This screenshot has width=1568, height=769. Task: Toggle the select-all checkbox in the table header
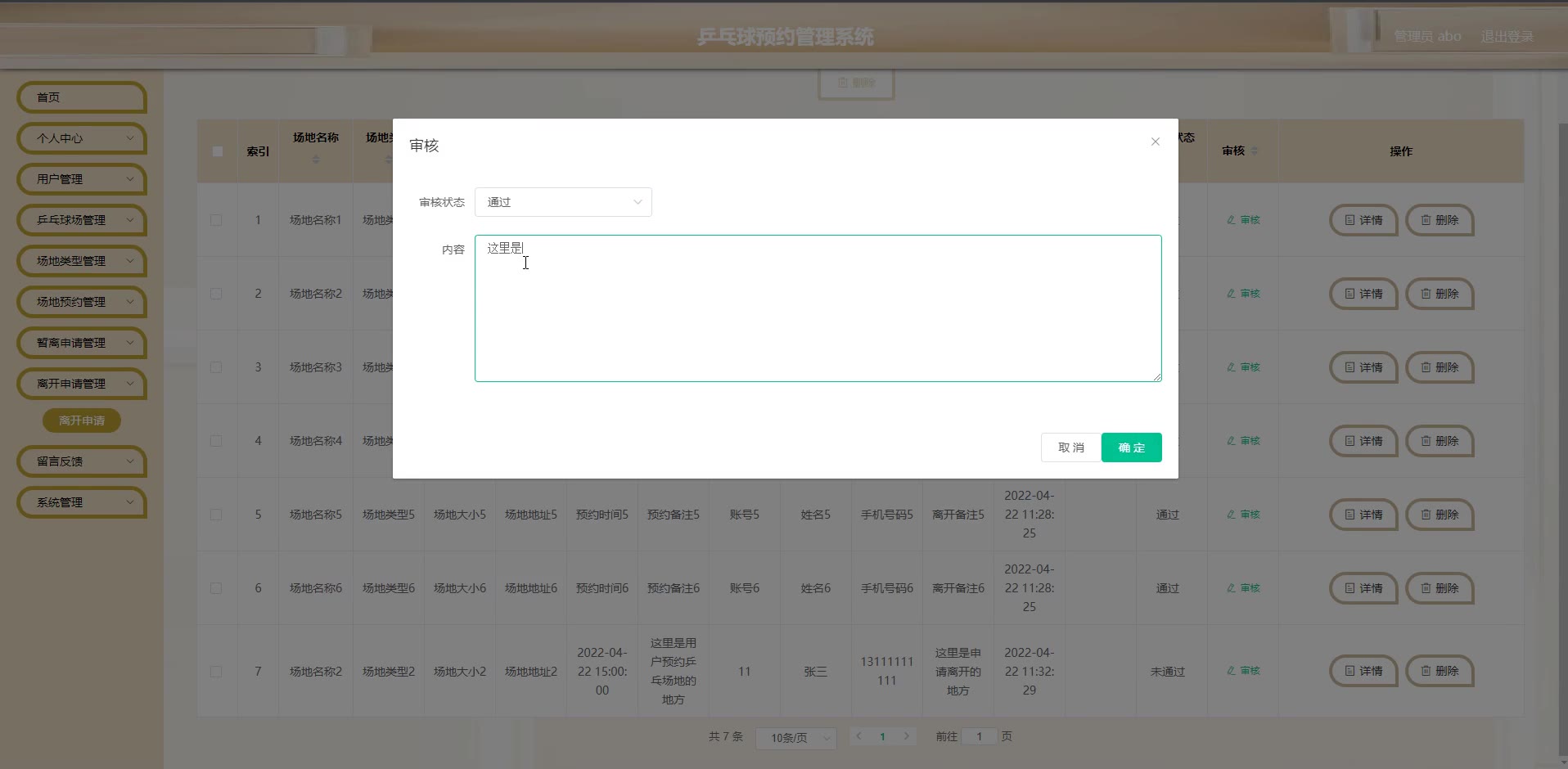pos(217,151)
